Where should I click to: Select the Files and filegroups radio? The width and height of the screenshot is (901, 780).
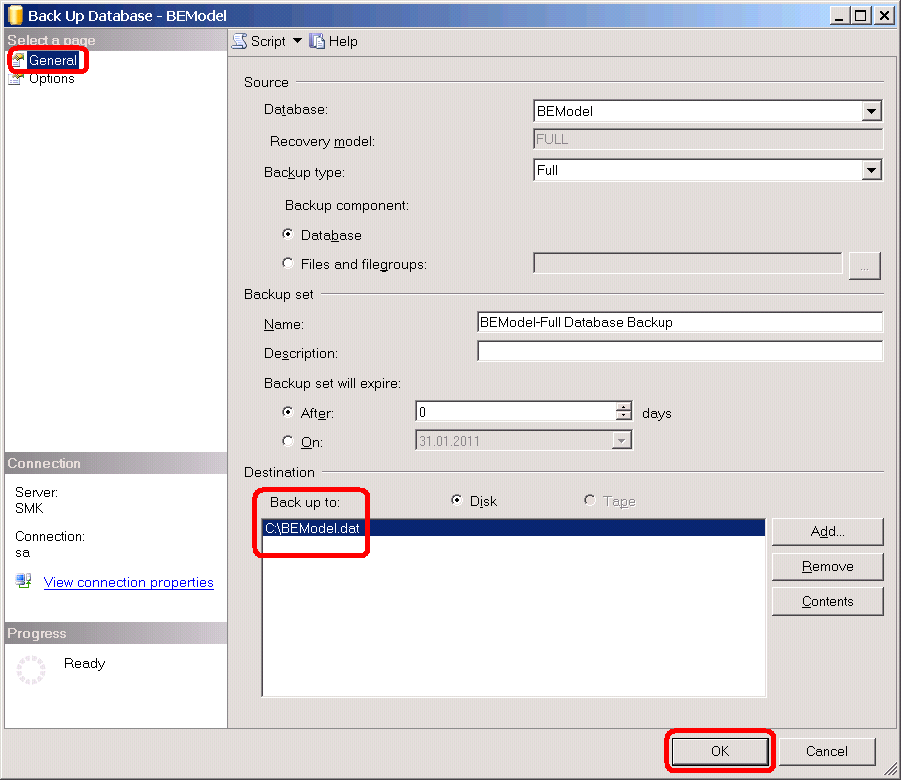tap(289, 264)
